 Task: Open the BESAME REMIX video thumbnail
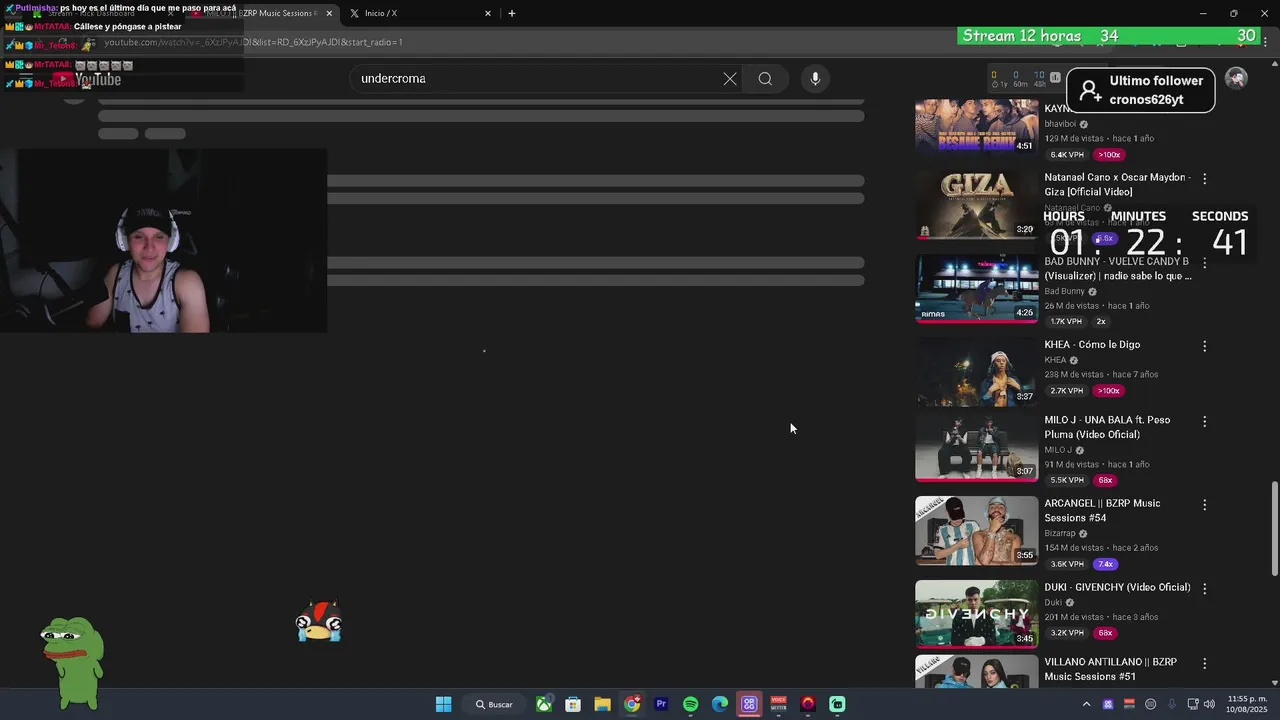(x=977, y=125)
